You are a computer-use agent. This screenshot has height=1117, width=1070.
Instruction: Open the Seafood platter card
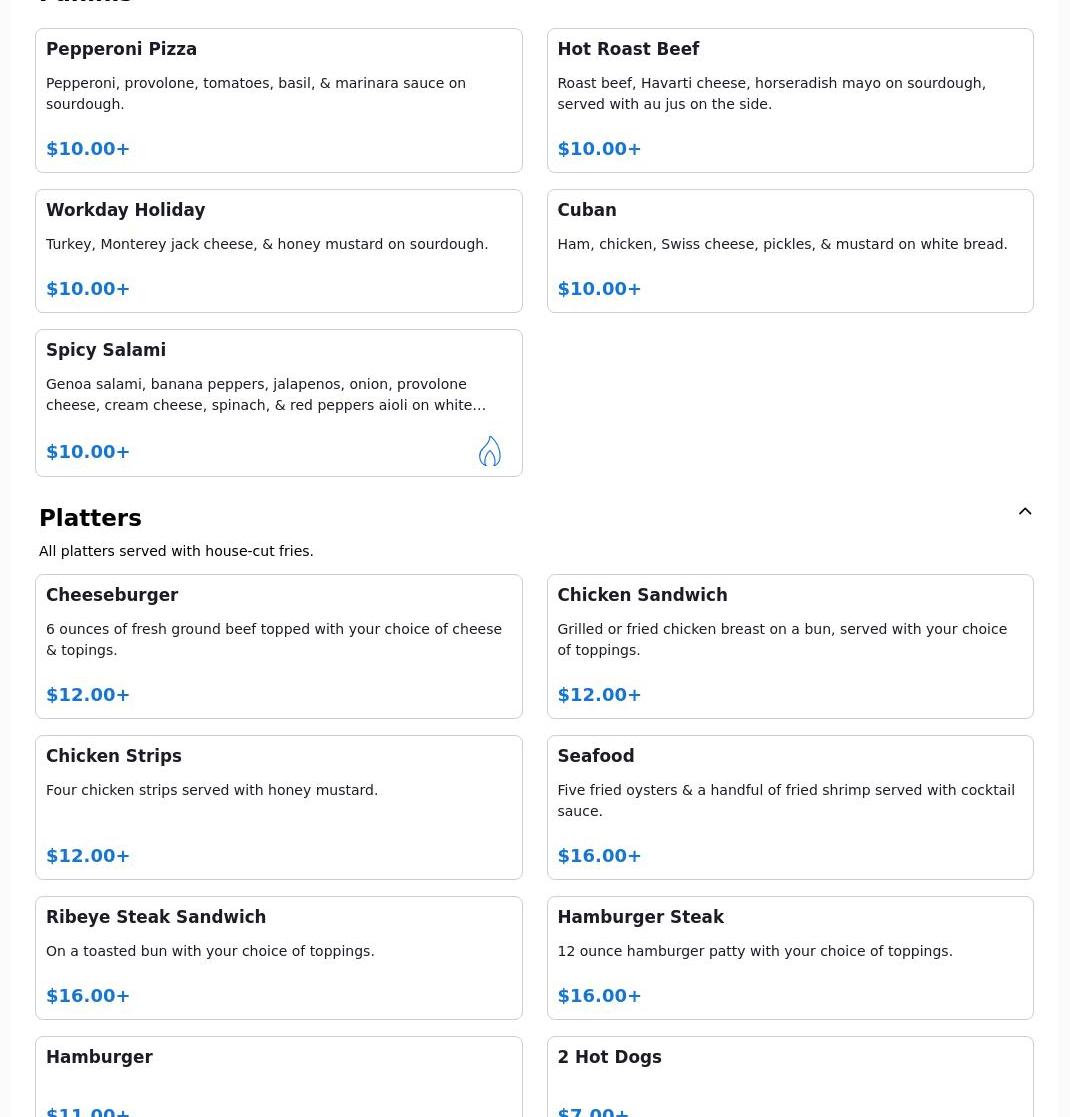pos(789,807)
